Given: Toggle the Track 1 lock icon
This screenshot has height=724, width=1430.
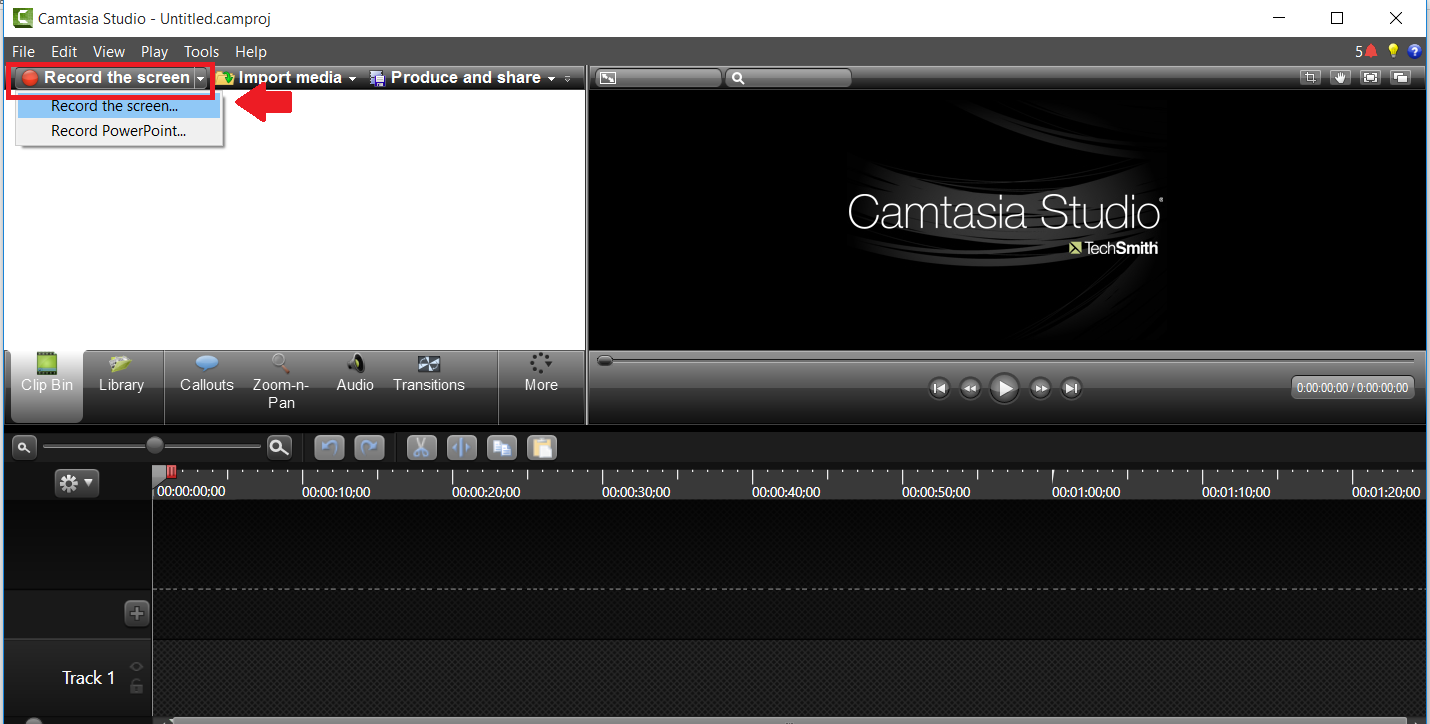Looking at the screenshot, I should pos(137,686).
